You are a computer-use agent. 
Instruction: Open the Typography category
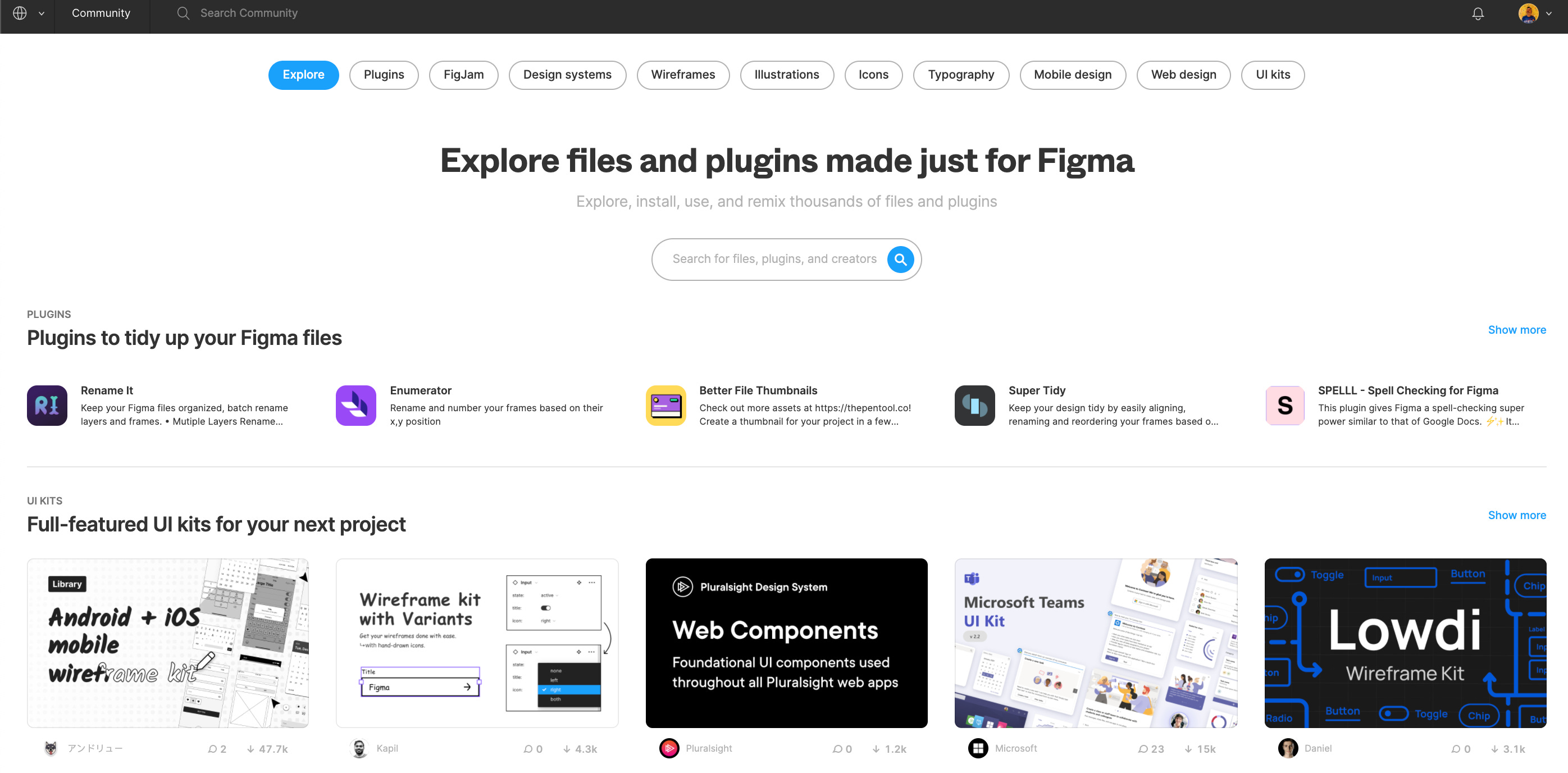click(x=960, y=75)
